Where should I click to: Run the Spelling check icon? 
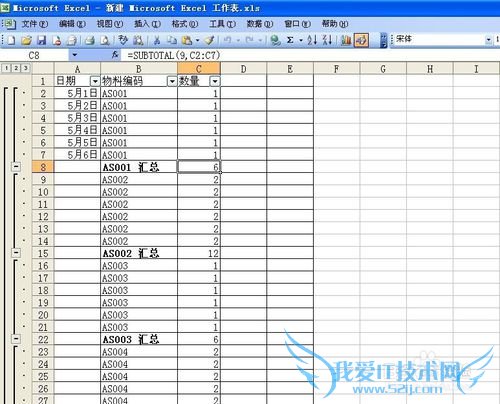tap(123, 40)
